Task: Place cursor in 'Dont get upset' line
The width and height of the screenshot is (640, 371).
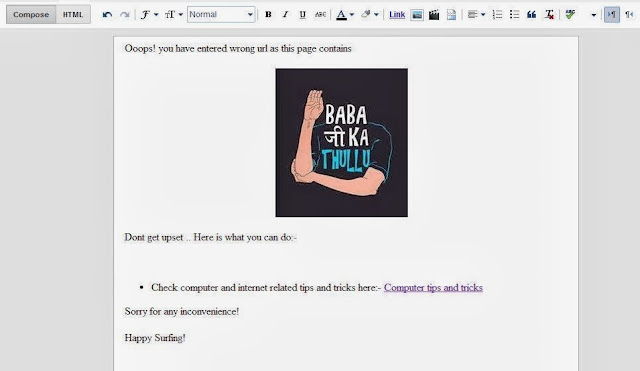Action: 211,237
